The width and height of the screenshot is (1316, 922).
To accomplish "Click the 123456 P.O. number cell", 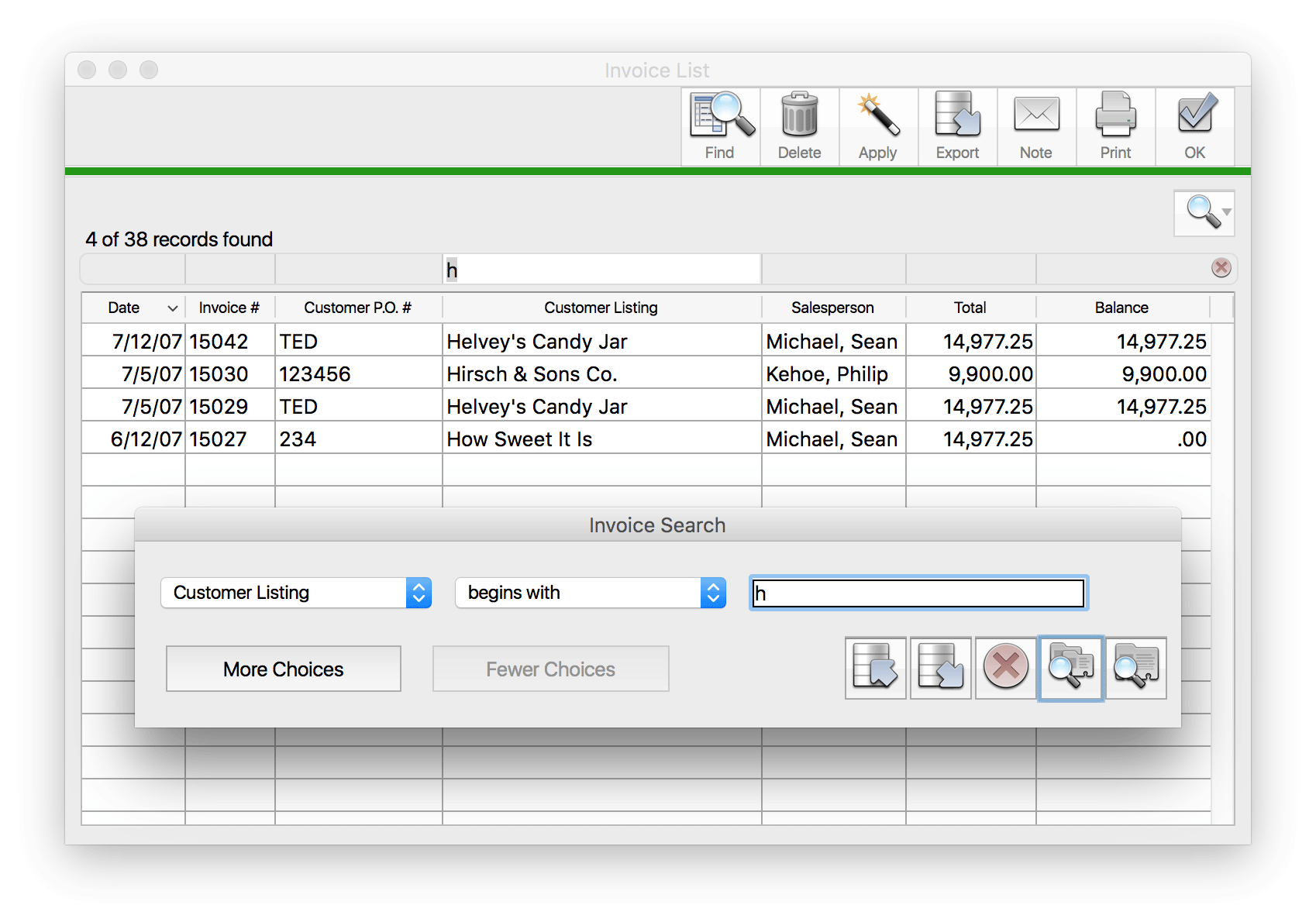I will pos(358,373).
